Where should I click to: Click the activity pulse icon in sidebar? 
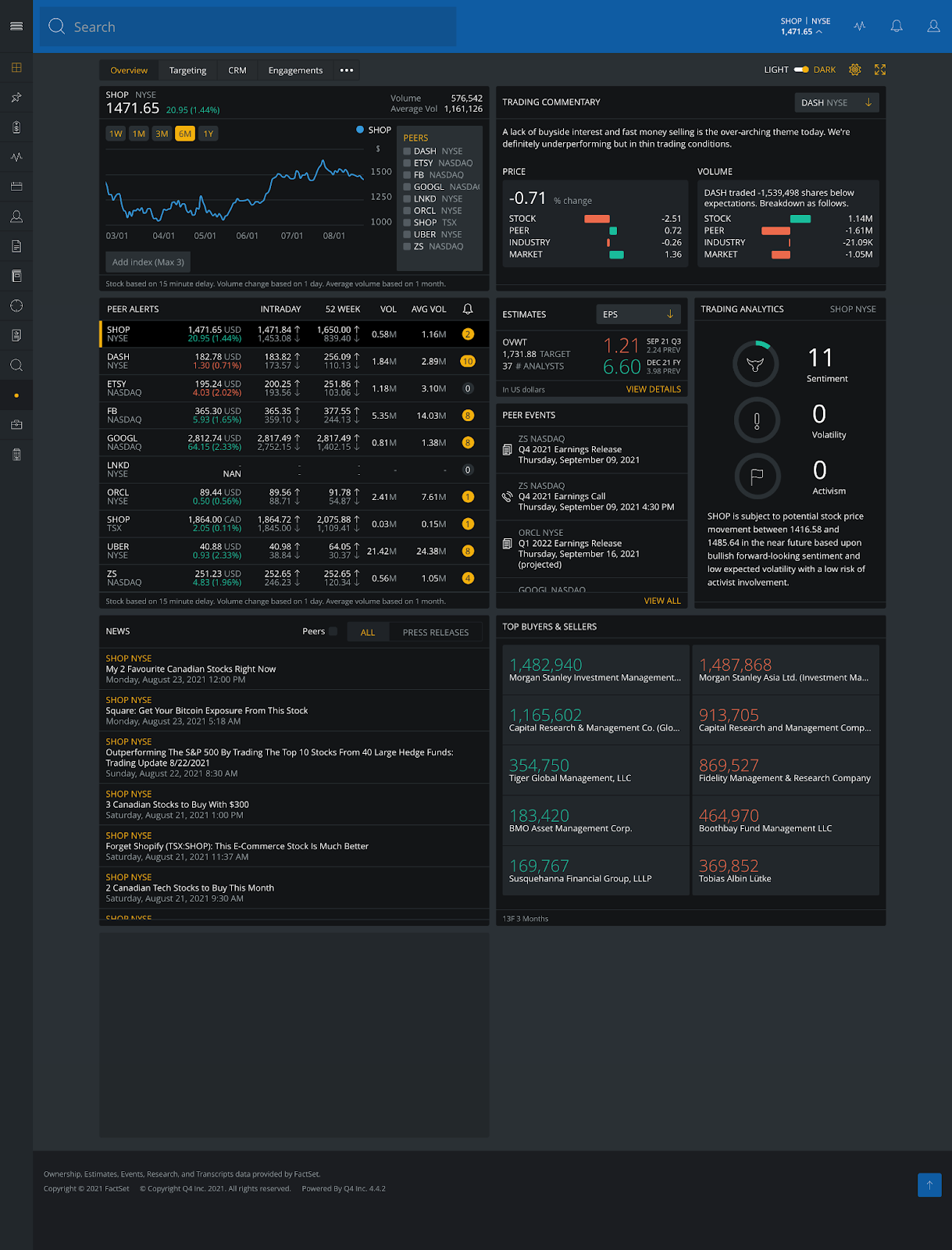point(16,157)
